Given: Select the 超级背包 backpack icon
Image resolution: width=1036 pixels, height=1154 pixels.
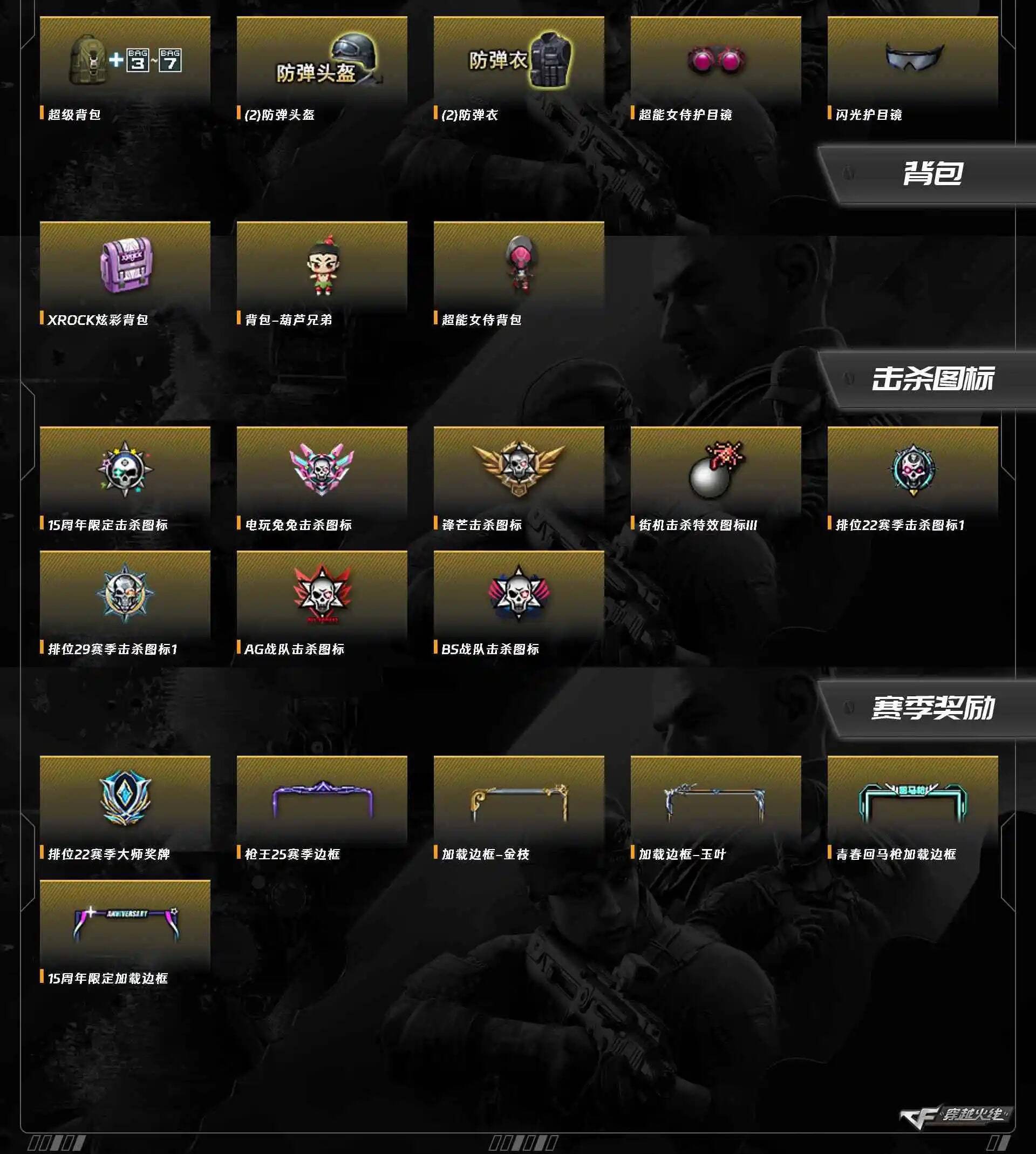Looking at the screenshot, I should tap(125, 59).
